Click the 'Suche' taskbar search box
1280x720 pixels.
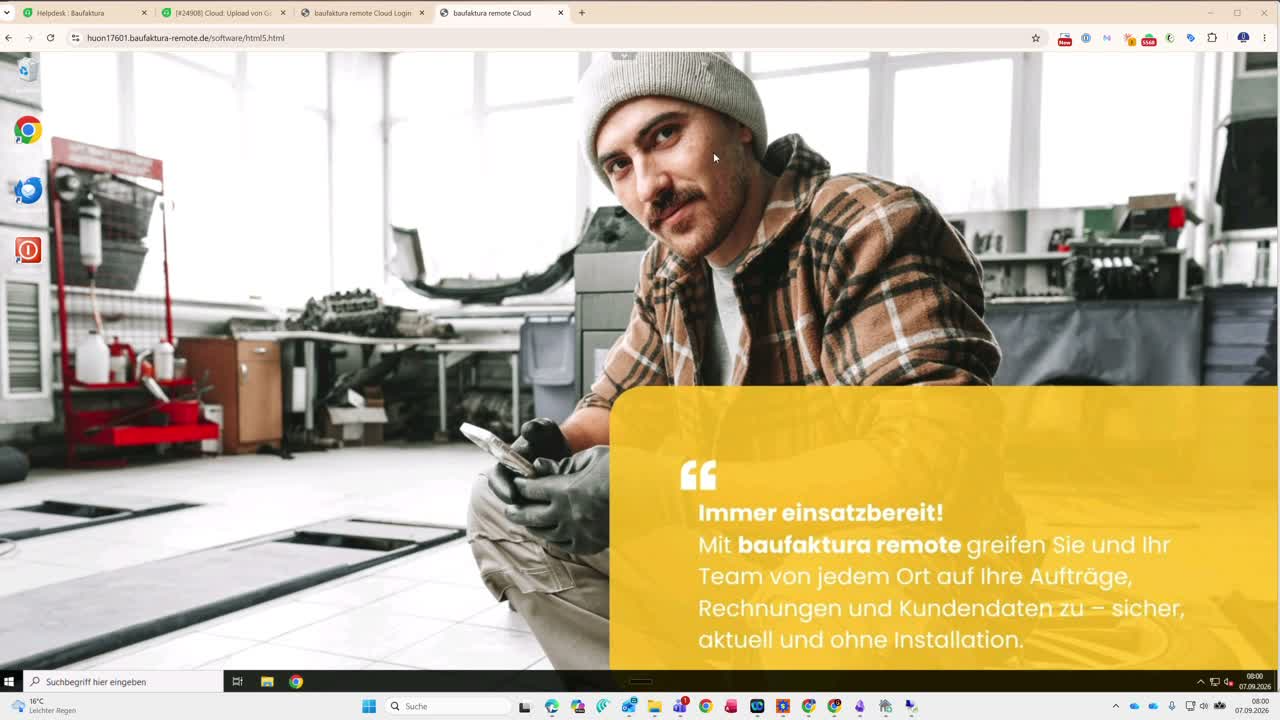(446, 706)
